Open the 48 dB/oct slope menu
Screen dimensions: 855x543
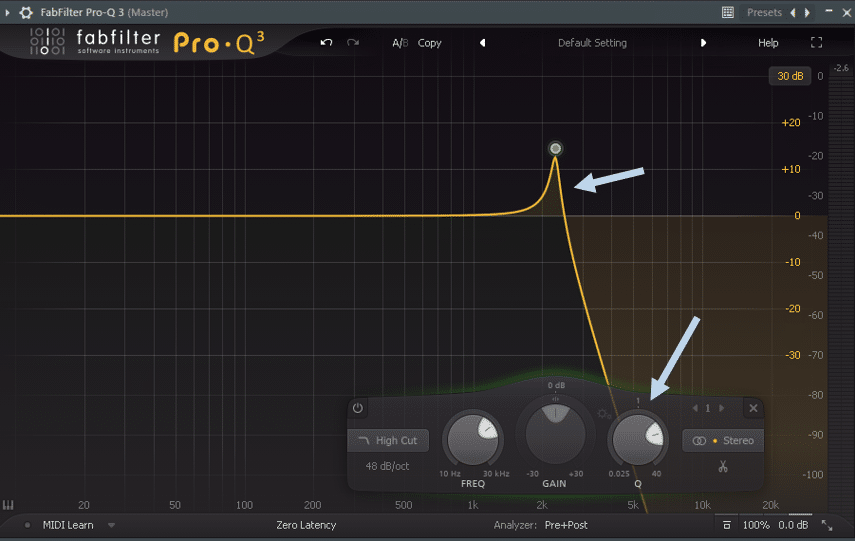[x=387, y=466]
